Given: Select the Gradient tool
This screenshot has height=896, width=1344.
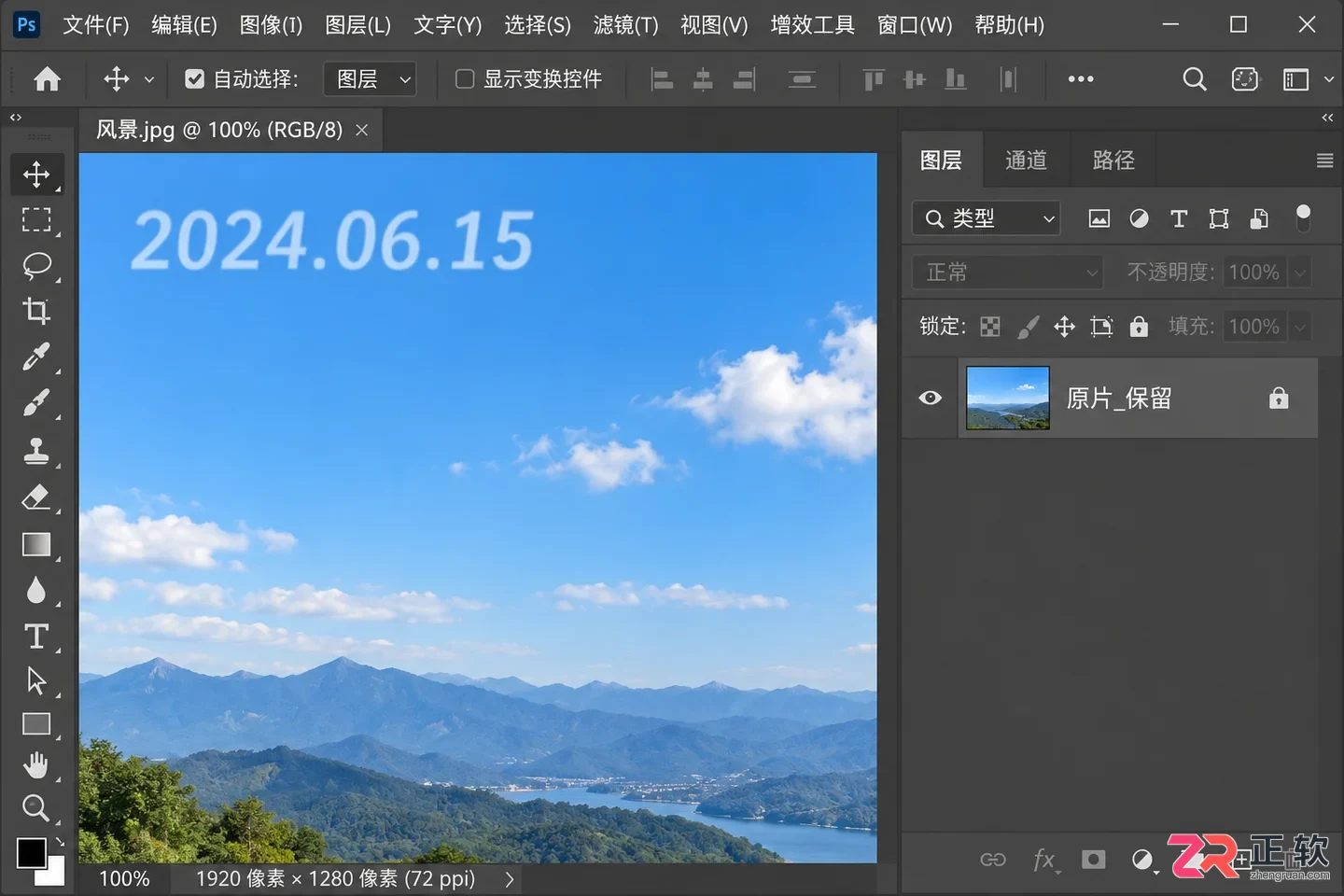Looking at the screenshot, I should [x=36, y=544].
